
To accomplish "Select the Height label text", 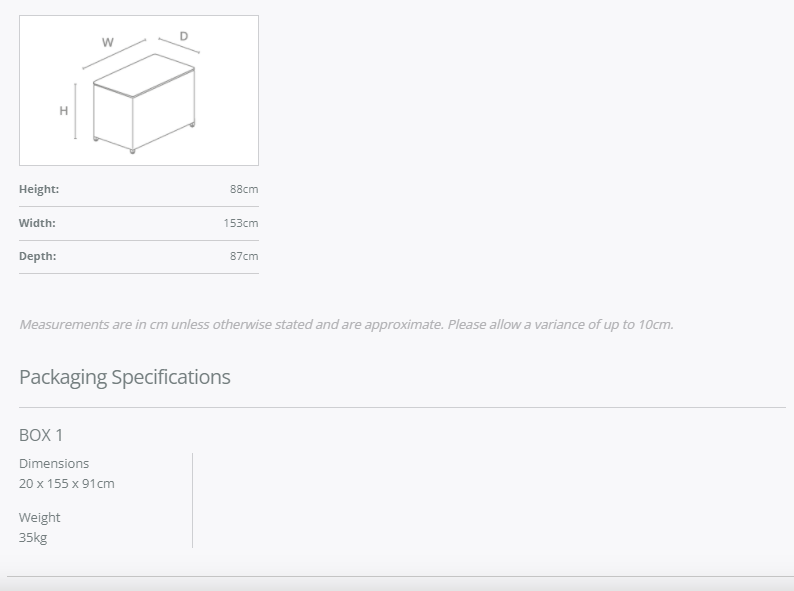I will [x=39, y=189].
